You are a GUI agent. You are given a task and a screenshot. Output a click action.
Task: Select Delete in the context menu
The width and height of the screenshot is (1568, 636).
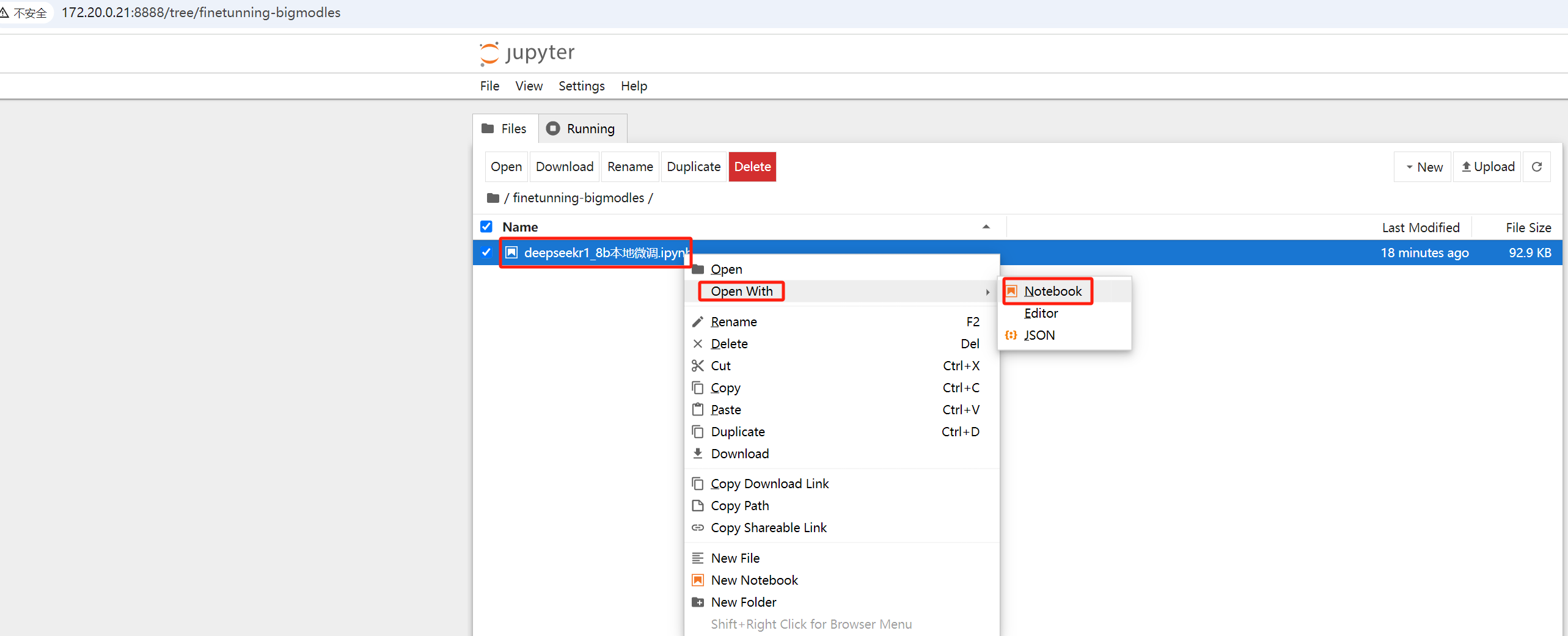coord(842,344)
